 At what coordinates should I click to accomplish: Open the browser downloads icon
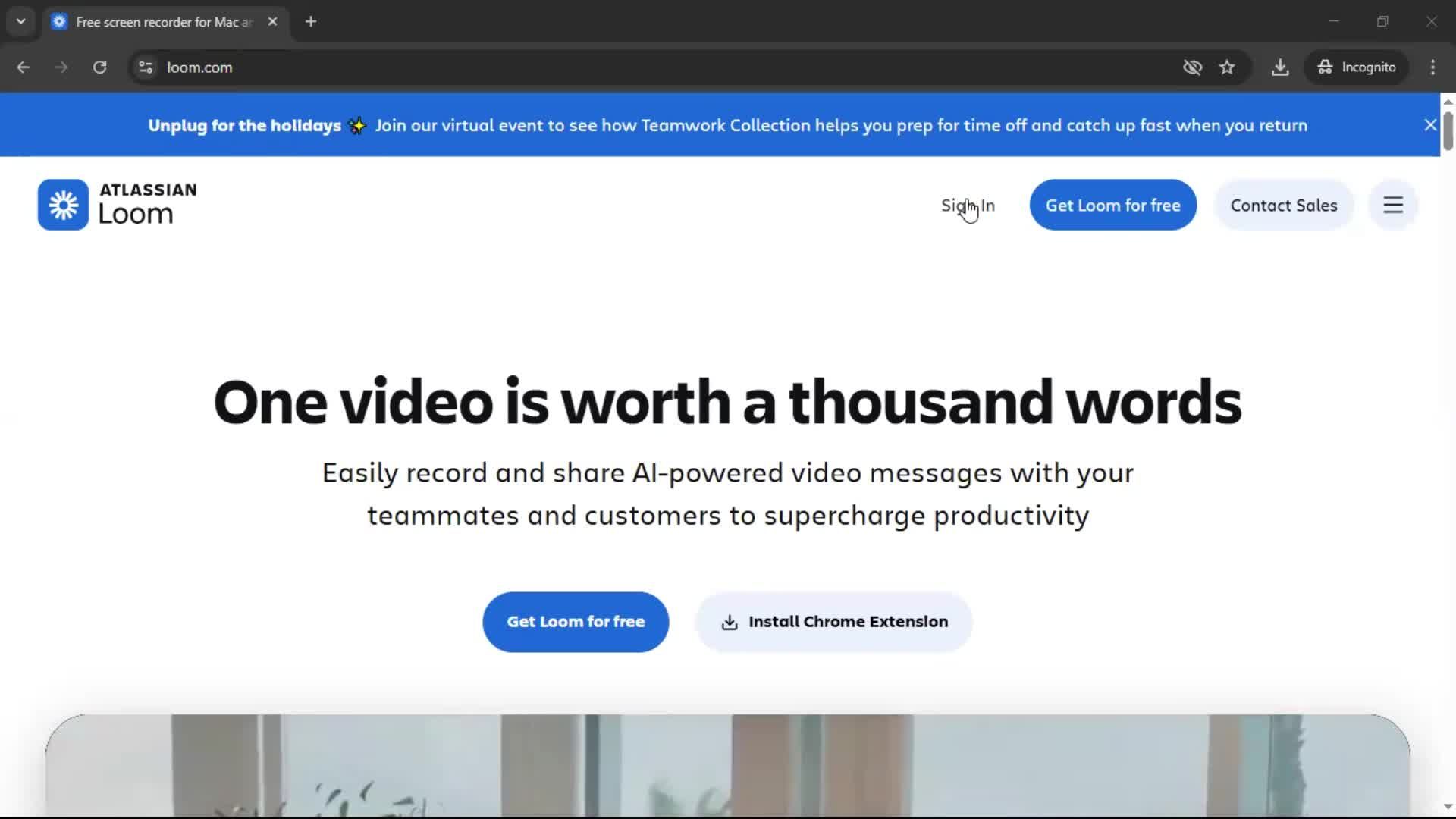pos(1280,67)
